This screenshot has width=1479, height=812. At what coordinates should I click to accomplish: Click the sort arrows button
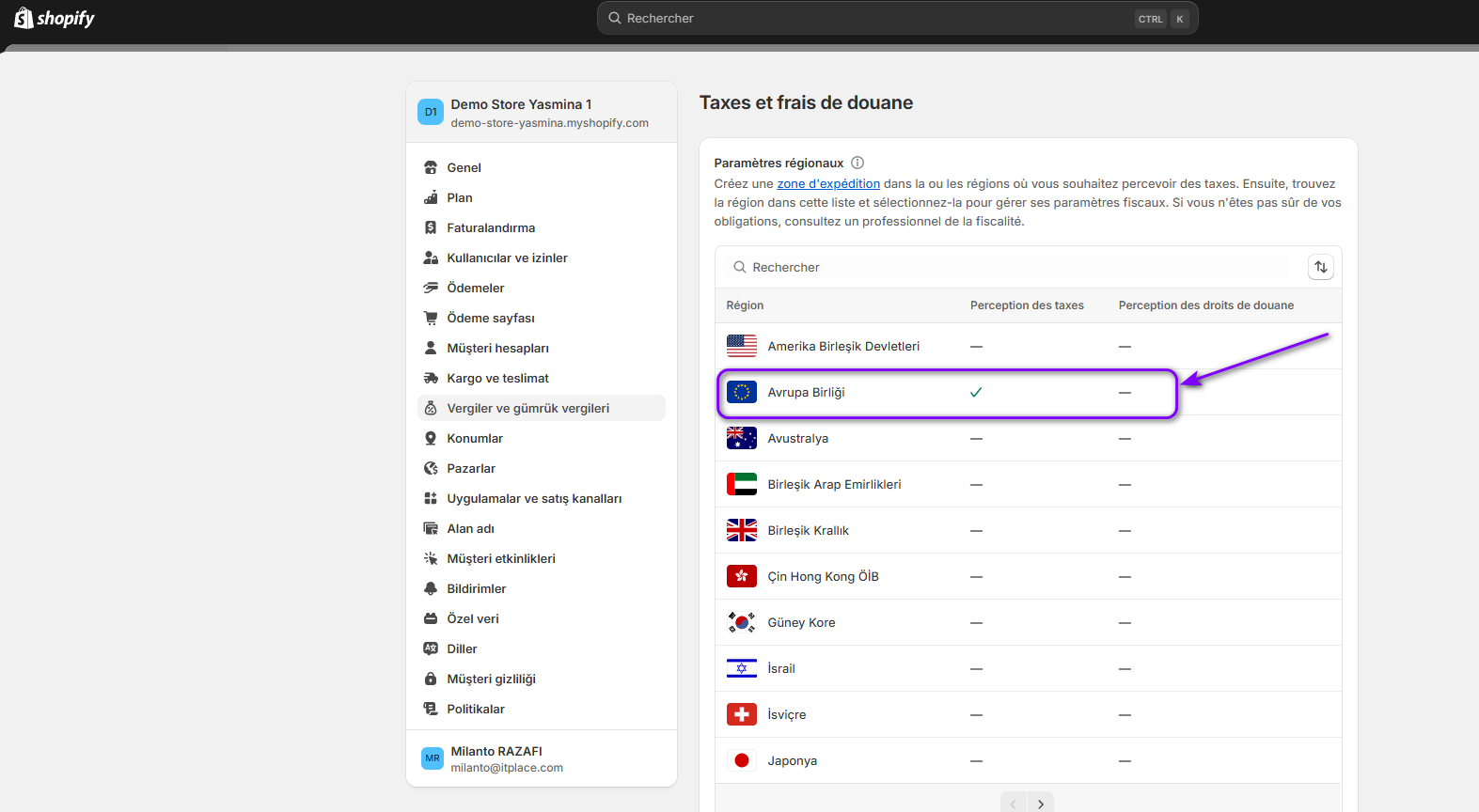point(1321,267)
